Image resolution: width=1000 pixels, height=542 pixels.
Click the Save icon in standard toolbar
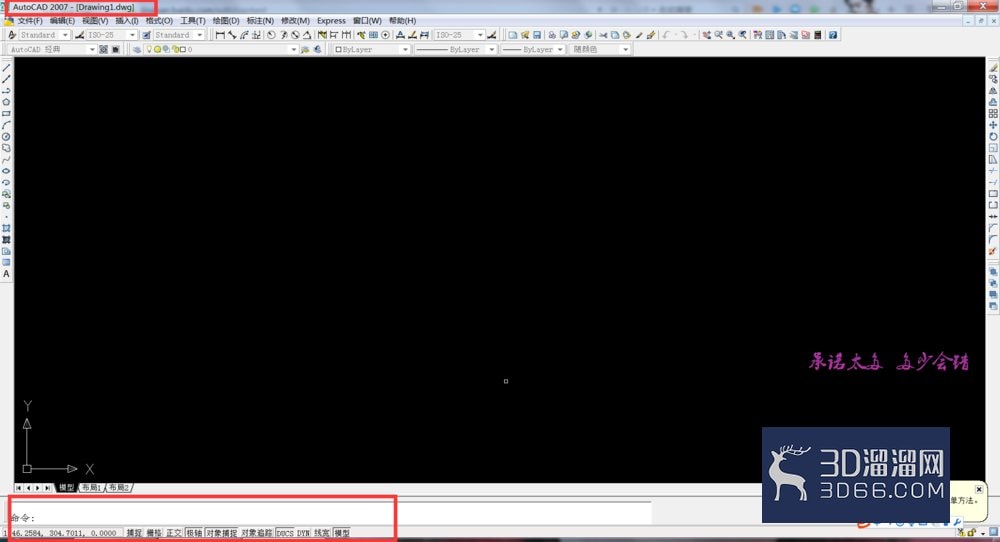(x=537, y=35)
